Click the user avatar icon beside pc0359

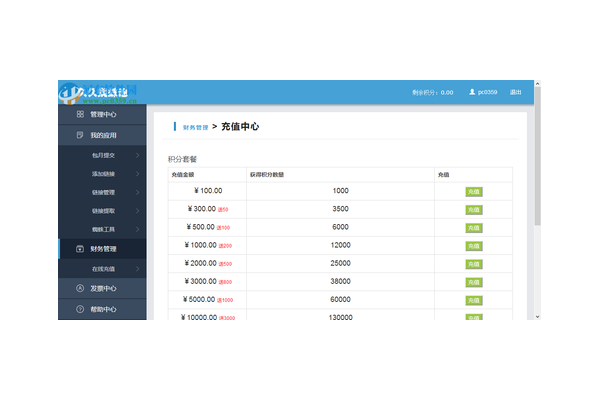click(471, 92)
